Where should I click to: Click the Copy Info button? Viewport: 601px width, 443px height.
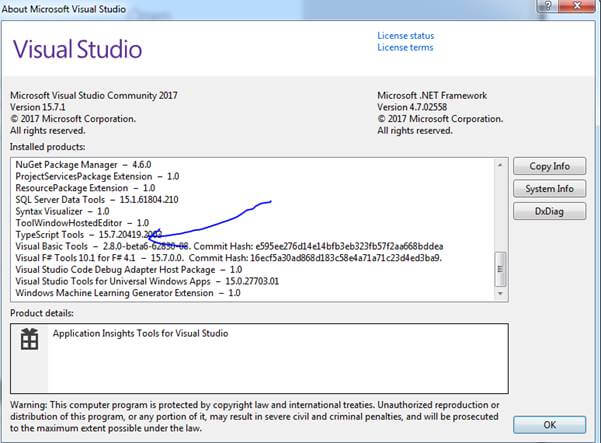pyautogui.click(x=549, y=166)
